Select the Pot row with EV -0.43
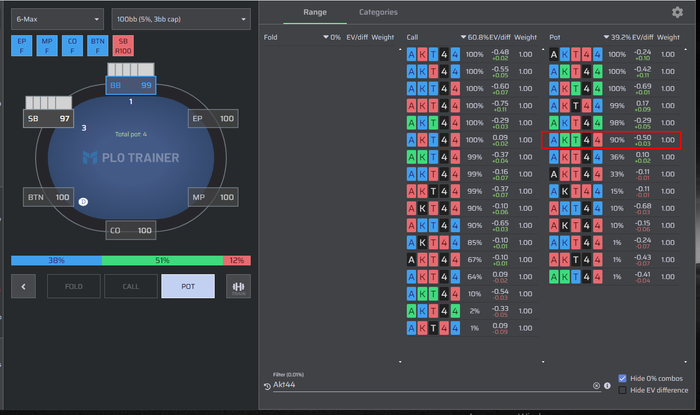 (614, 260)
